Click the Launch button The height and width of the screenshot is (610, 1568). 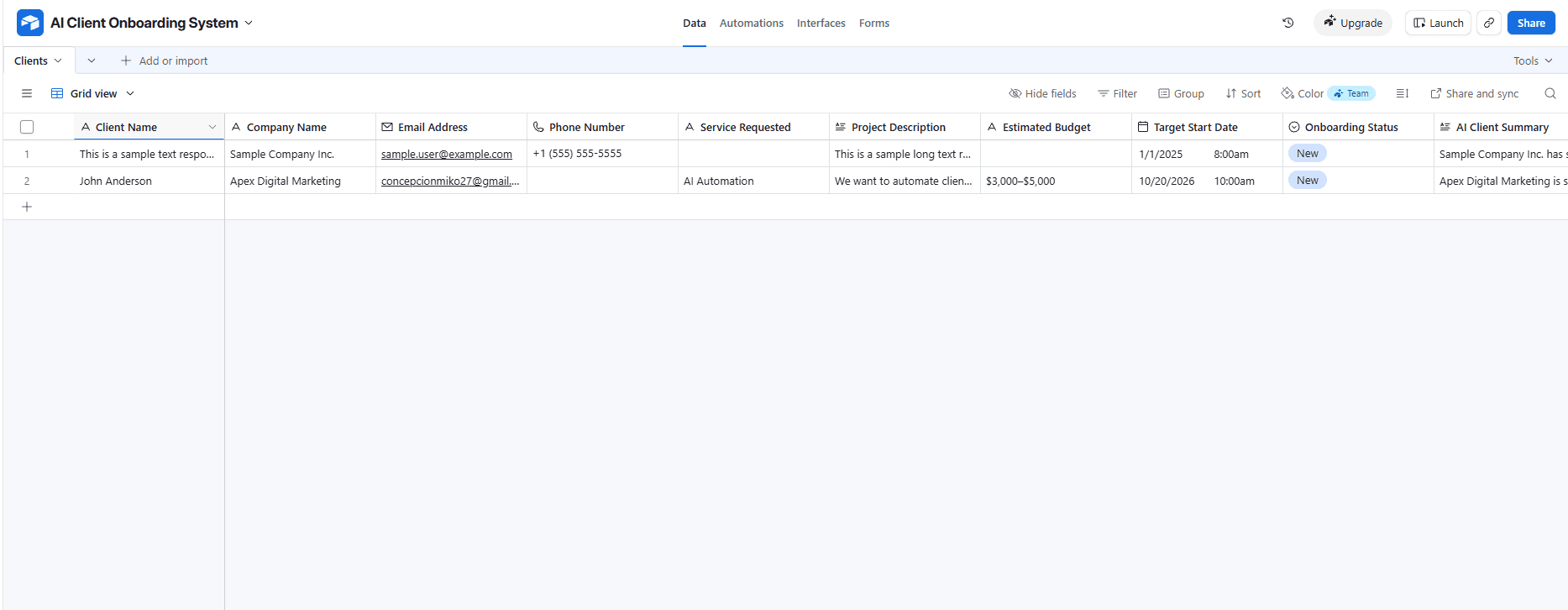pyautogui.click(x=1438, y=23)
